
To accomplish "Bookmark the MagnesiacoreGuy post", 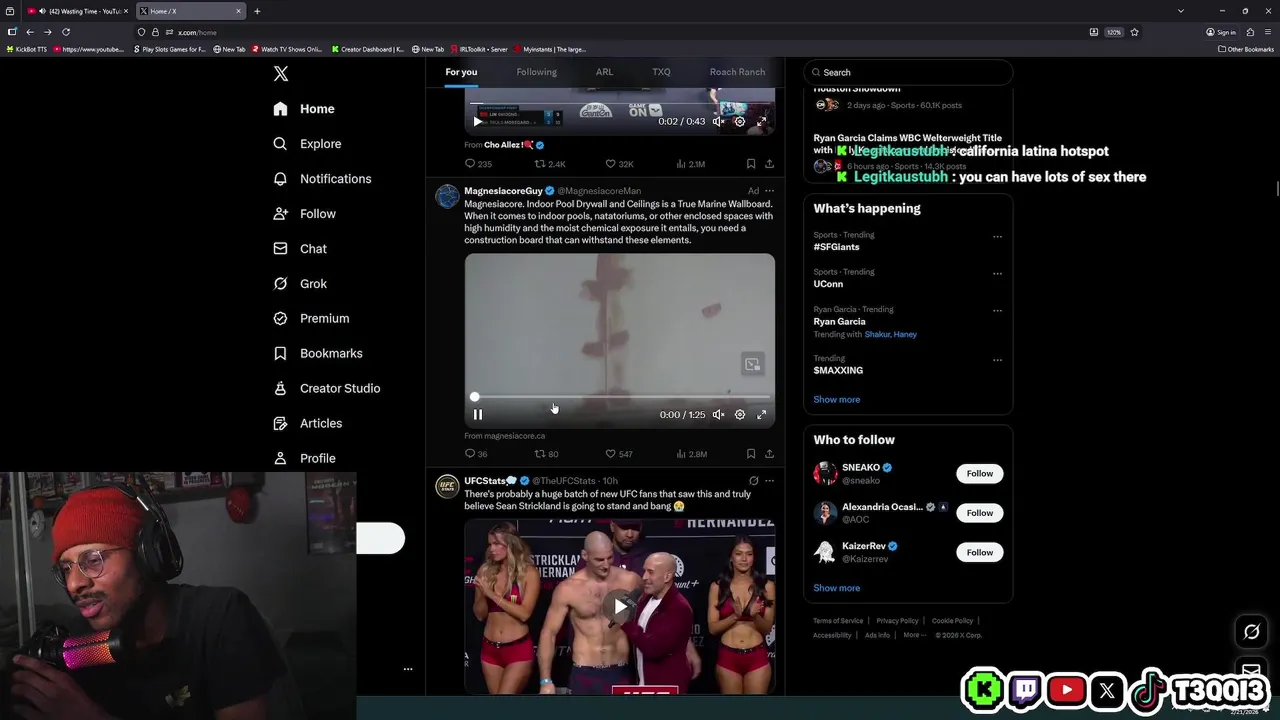I will 751,454.
